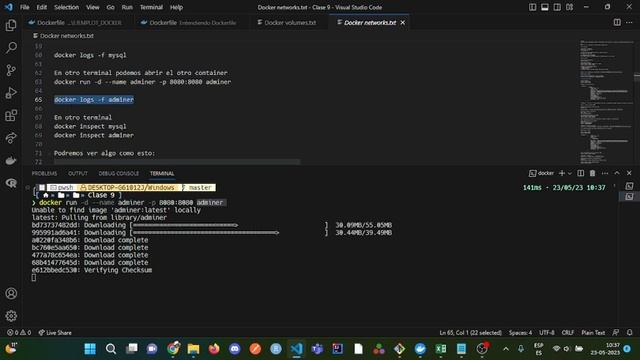Open notifications bell in status bar

pos(629,333)
